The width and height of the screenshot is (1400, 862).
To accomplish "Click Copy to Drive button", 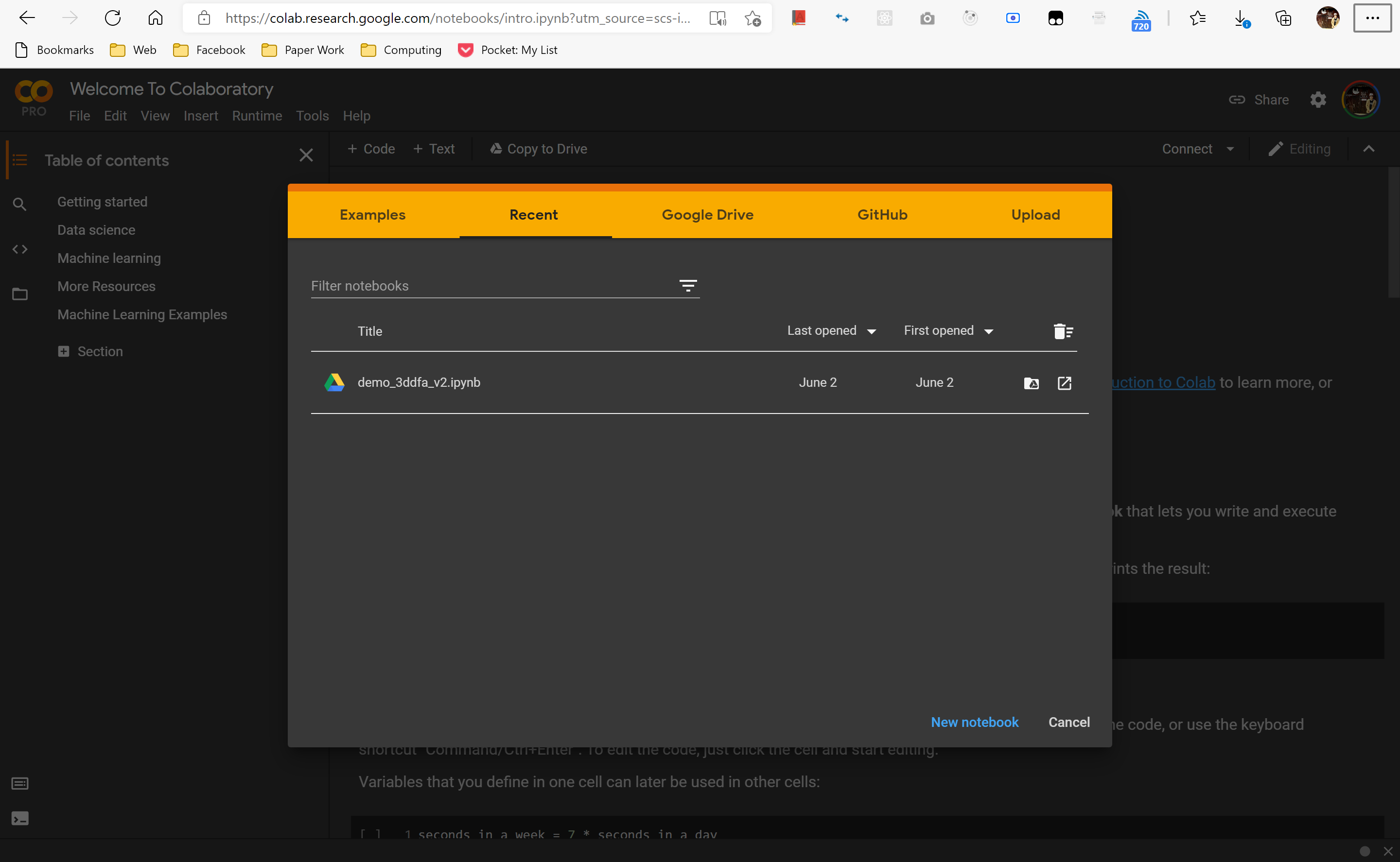I will [538, 149].
